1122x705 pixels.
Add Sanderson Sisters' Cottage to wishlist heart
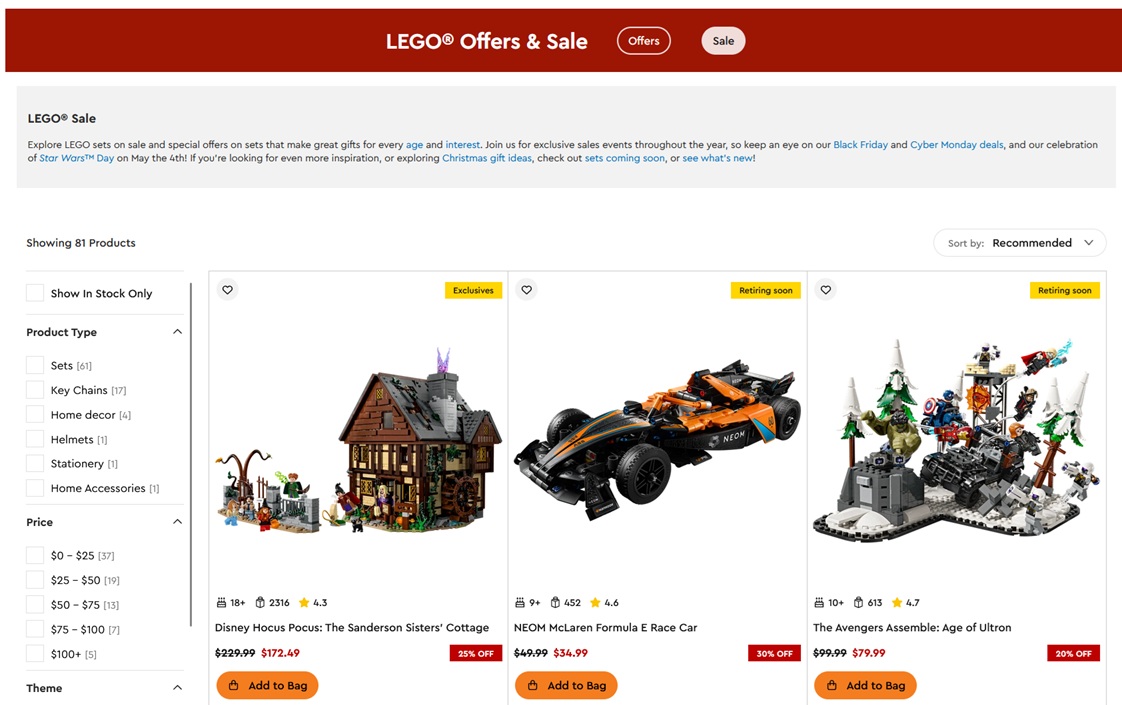pyautogui.click(x=228, y=290)
